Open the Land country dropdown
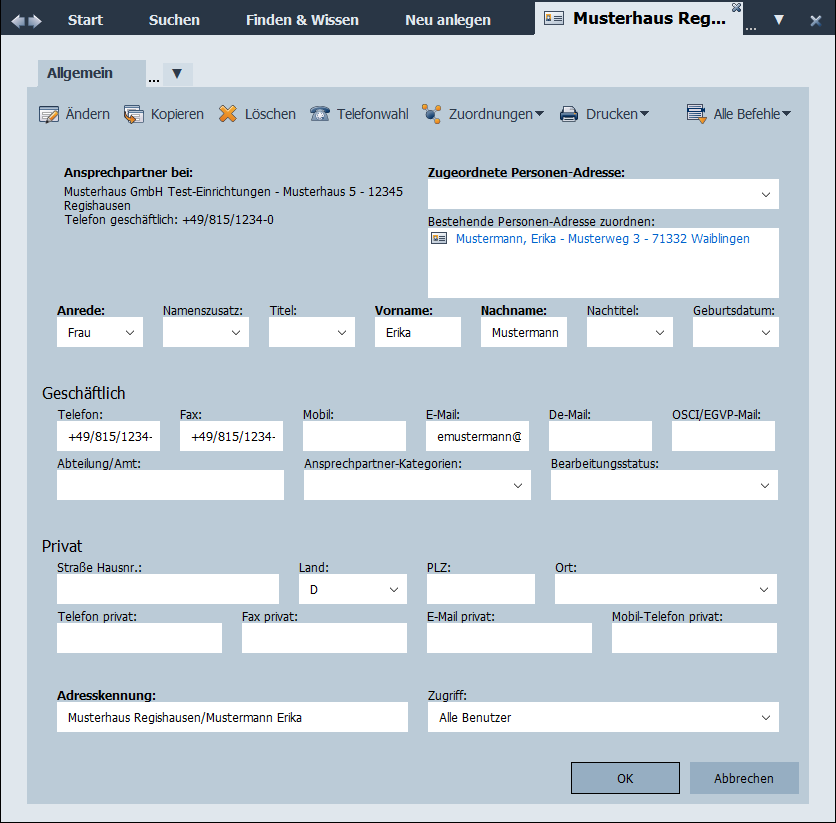 pos(394,590)
